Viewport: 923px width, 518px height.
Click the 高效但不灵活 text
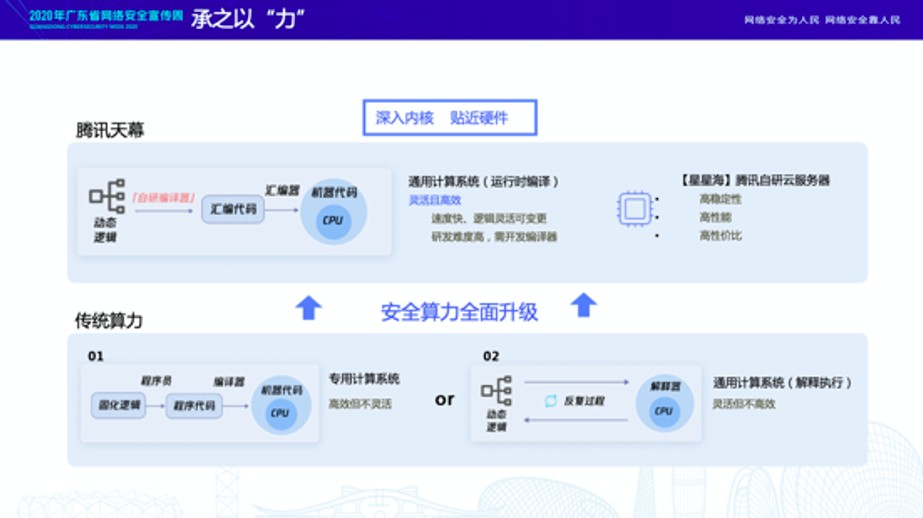[x=360, y=404]
